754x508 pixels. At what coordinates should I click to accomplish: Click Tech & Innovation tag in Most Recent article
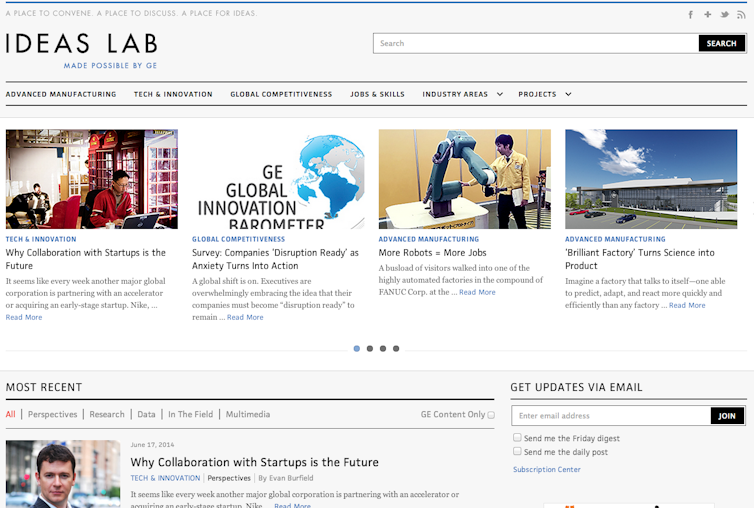[x=165, y=478]
